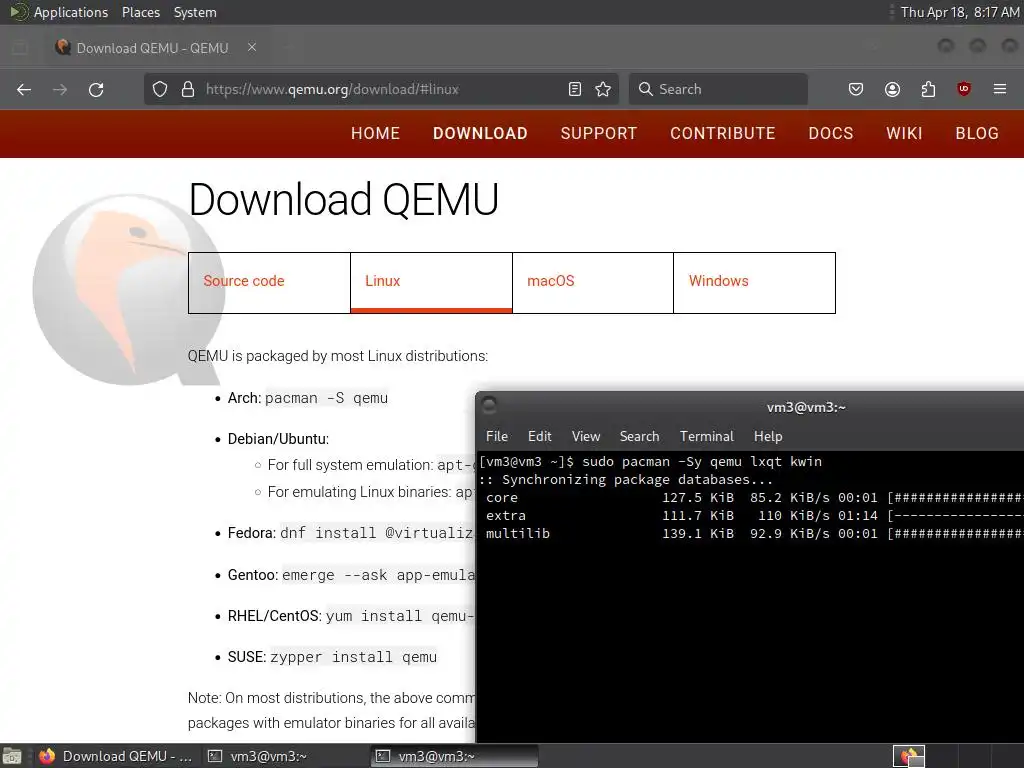Screen dimensions: 1024x768
Task: Open CONTRIBUTE in QEMU navigation
Action: click(723, 133)
